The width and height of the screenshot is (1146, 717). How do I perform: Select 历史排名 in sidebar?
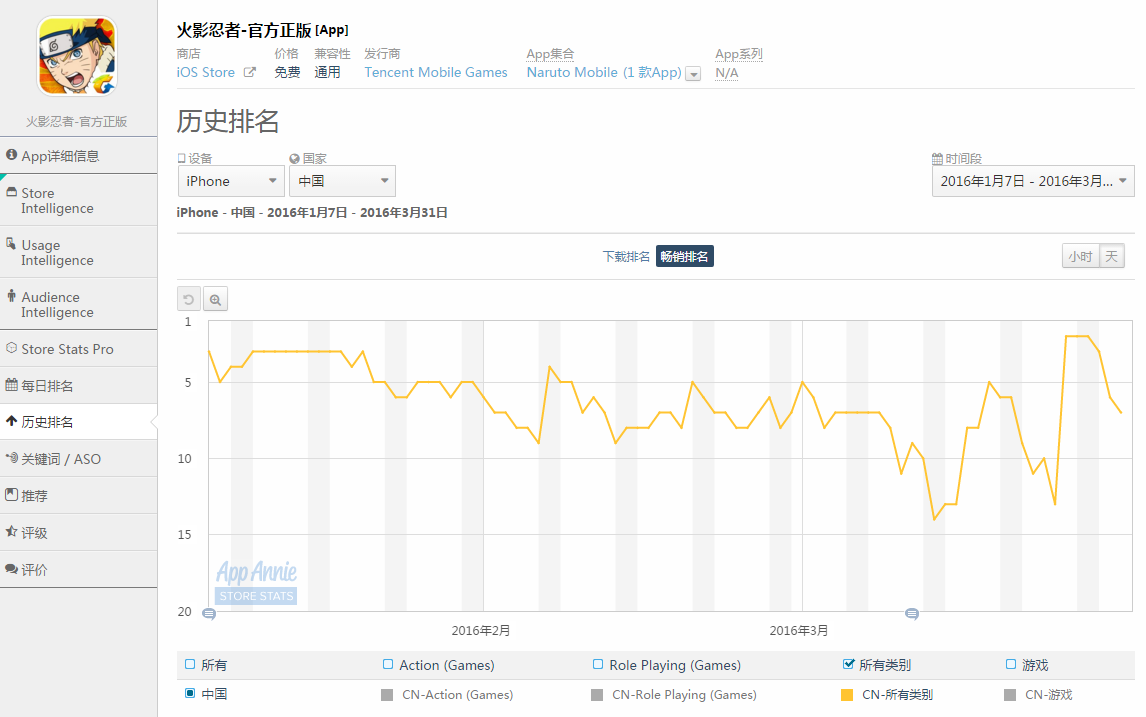pos(78,422)
